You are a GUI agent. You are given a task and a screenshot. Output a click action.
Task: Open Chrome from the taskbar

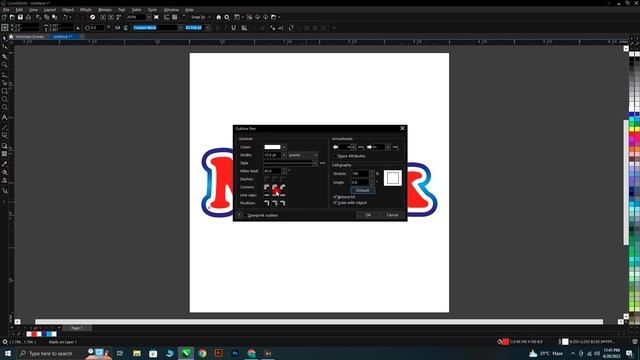click(x=202, y=353)
